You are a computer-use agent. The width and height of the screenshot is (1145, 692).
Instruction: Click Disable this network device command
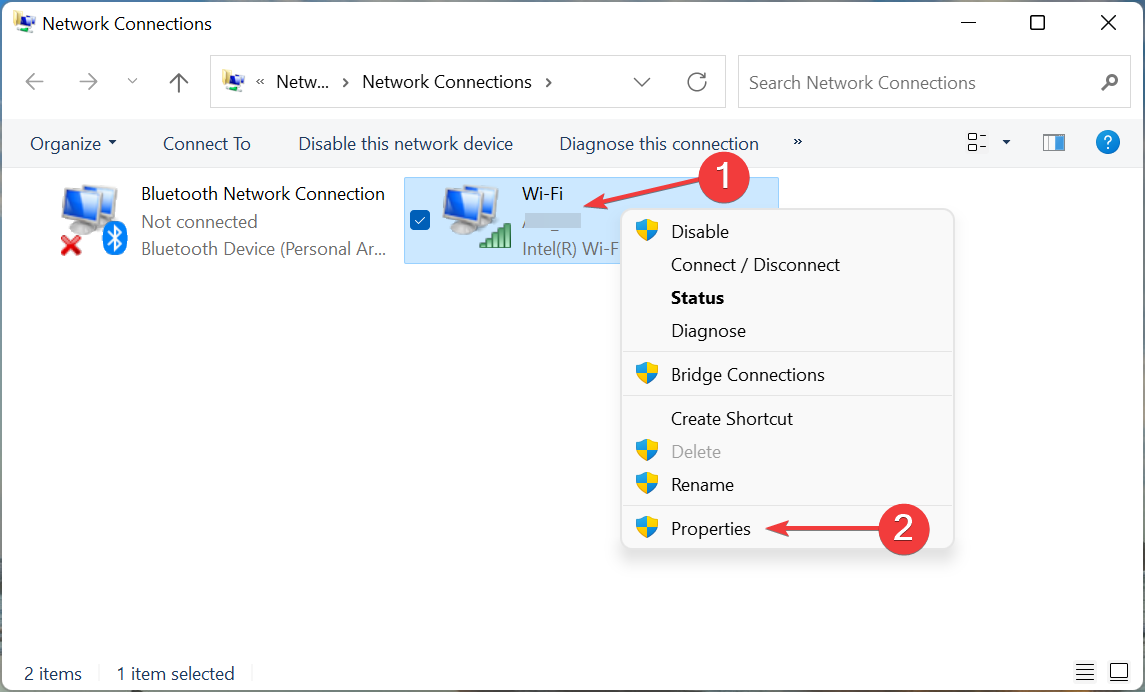pyautogui.click(x=405, y=143)
